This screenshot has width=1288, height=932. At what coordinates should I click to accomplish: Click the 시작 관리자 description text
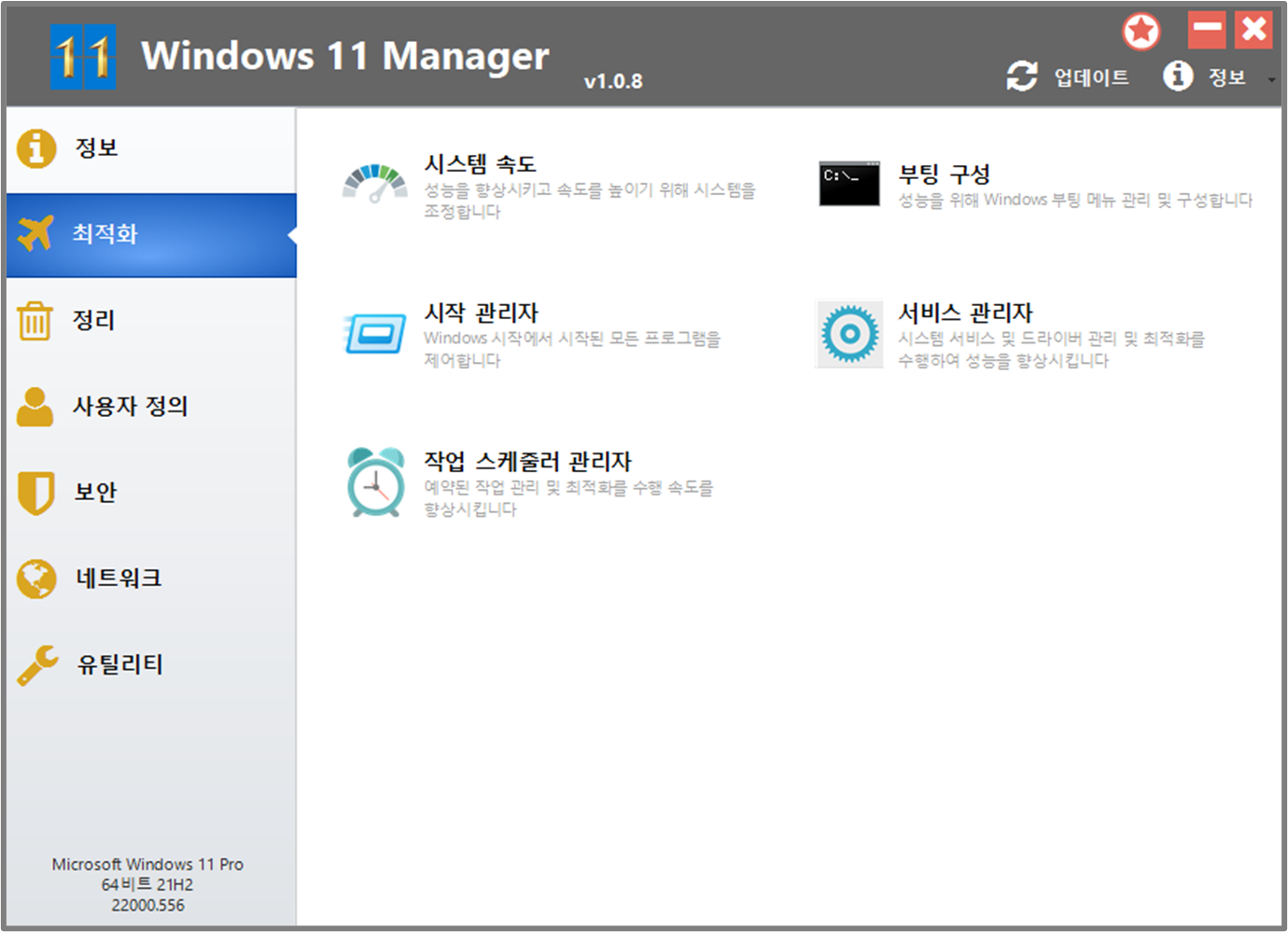(572, 349)
